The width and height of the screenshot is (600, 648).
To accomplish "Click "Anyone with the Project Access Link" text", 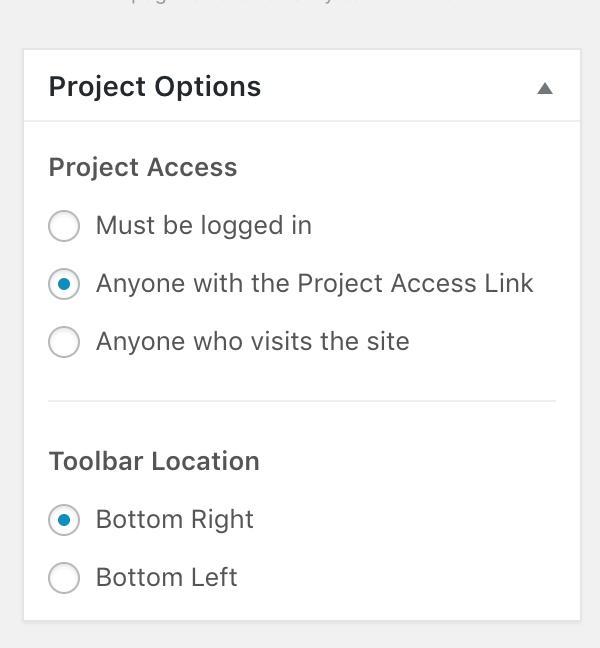I will tap(315, 284).
